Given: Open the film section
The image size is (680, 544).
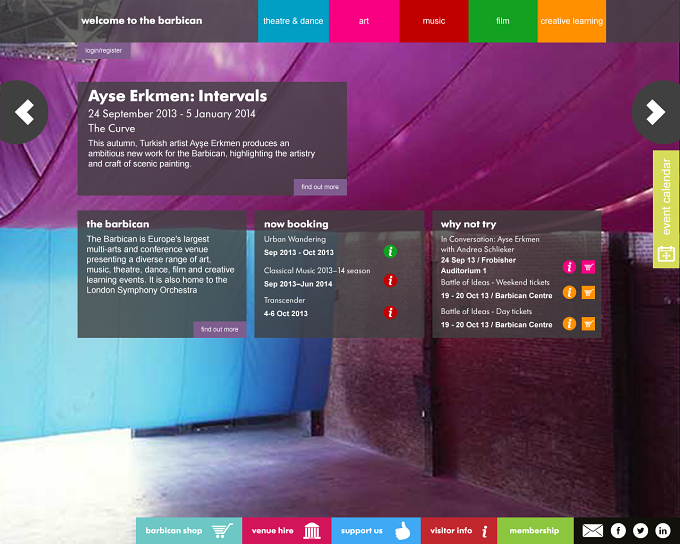Looking at the screenshot, I should tap(503, 21).
